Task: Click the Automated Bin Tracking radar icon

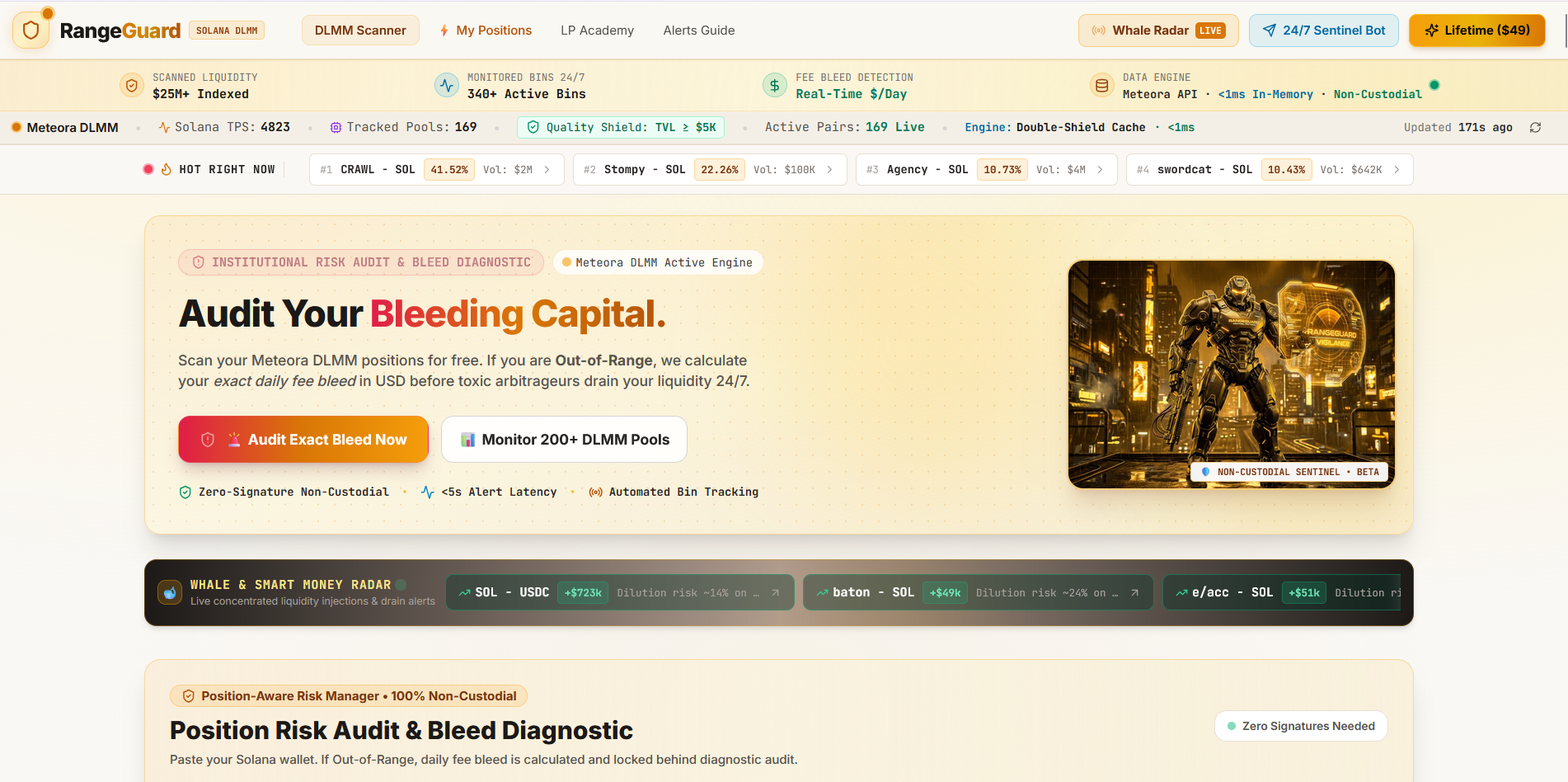Action: pos(596,492)
